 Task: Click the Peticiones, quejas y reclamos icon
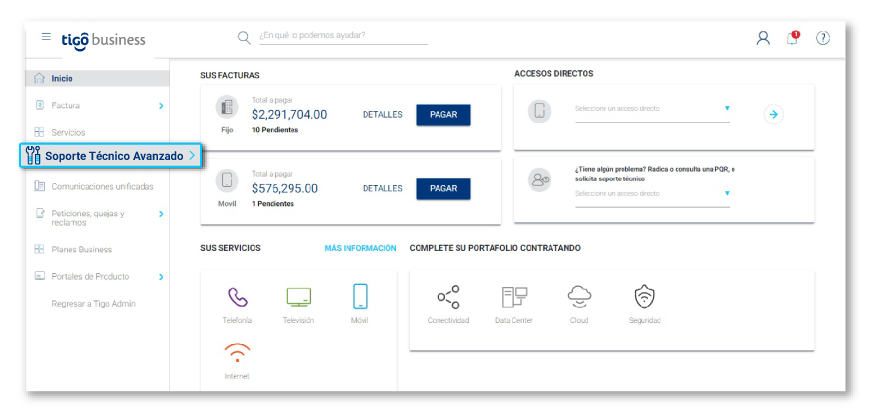pyautogui.click(x=39, y=213)
